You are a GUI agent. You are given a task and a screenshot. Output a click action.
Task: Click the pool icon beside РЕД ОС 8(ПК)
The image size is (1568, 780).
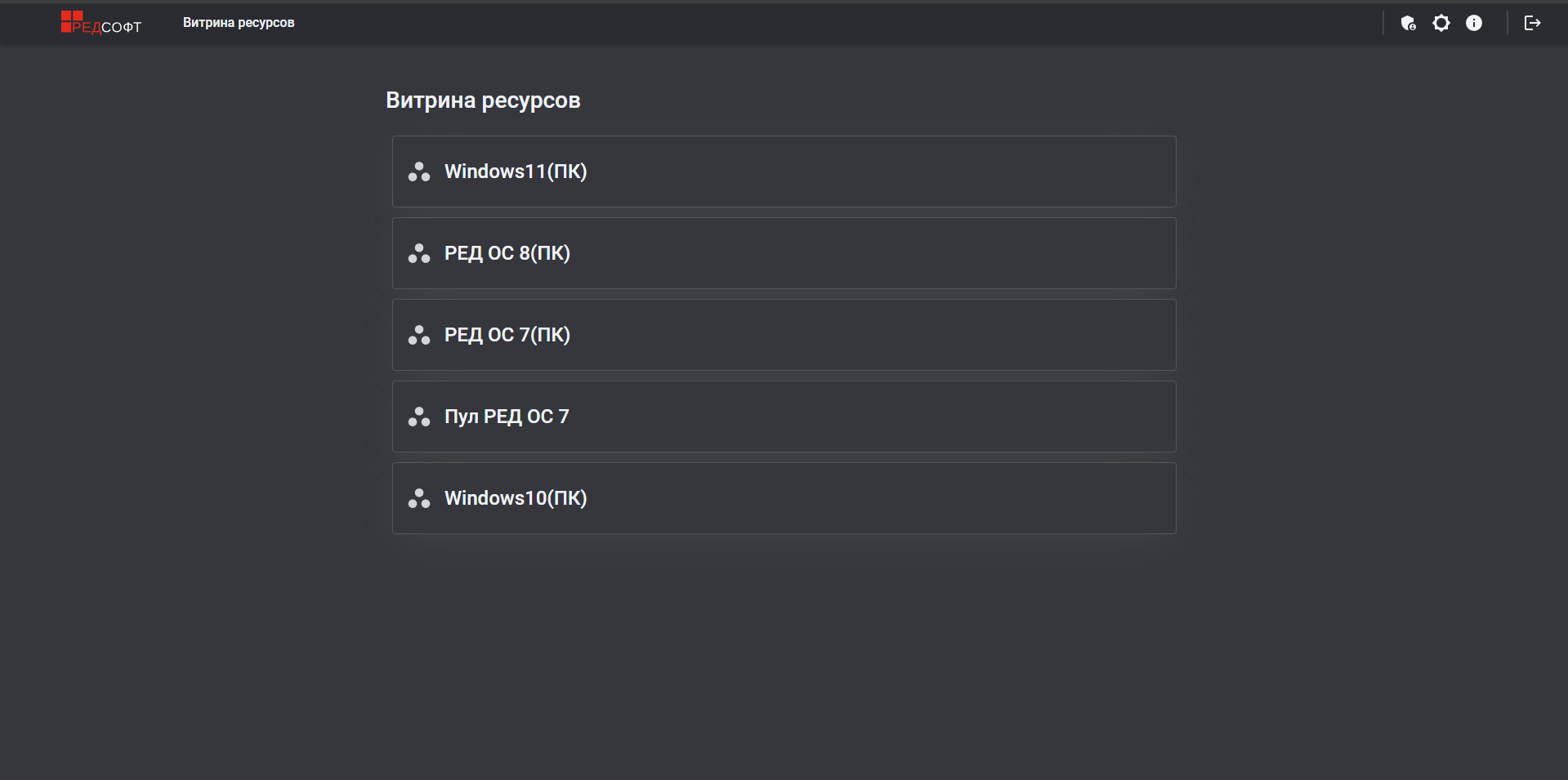[x=419, y=253]
